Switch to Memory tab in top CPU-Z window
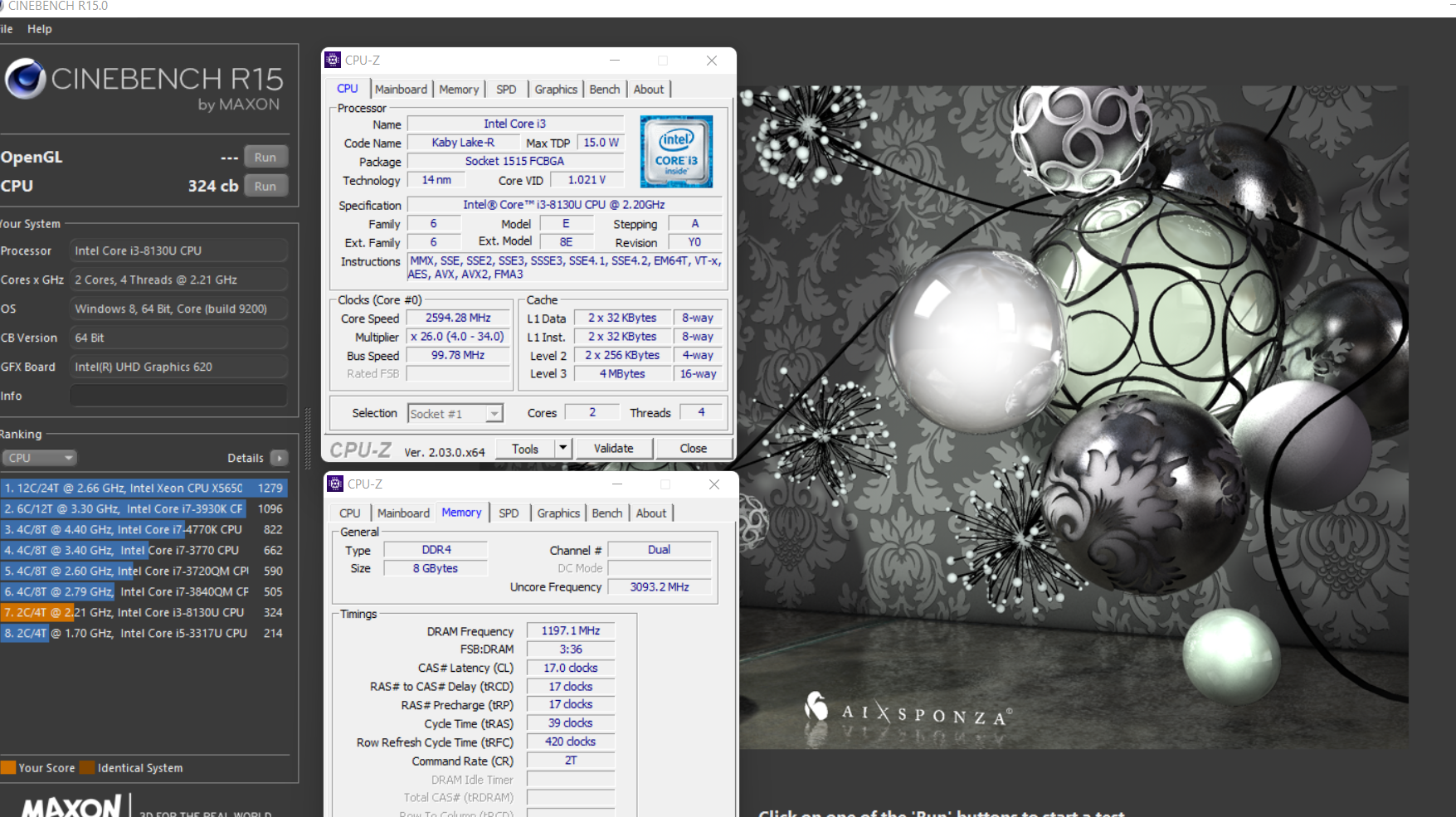Image resolution: width=1456 pixels, height=817 pixels. pos(459,90)
